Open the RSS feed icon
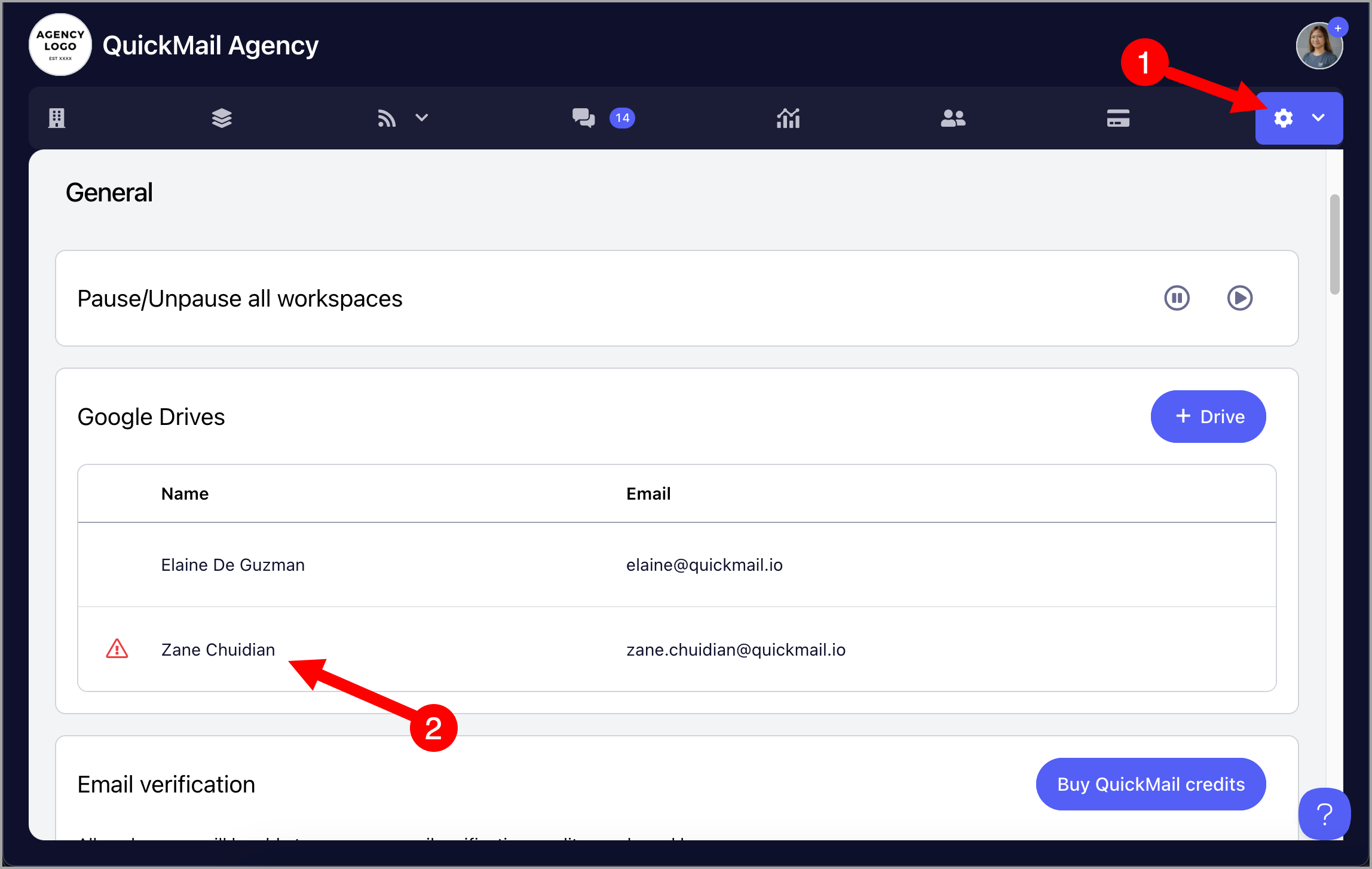The image size is (1372, 869). [x=387, y=118]
